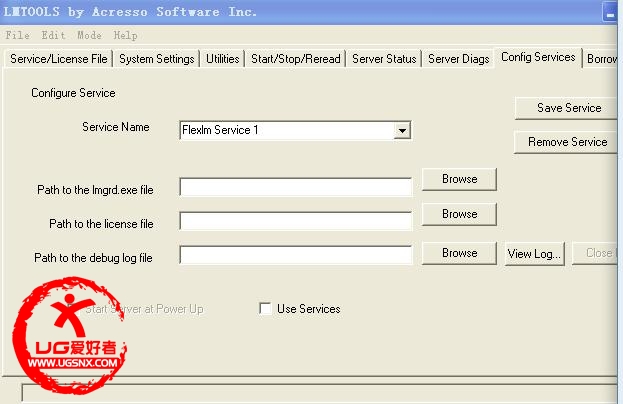Select the Config Services tab

point(538,57)
